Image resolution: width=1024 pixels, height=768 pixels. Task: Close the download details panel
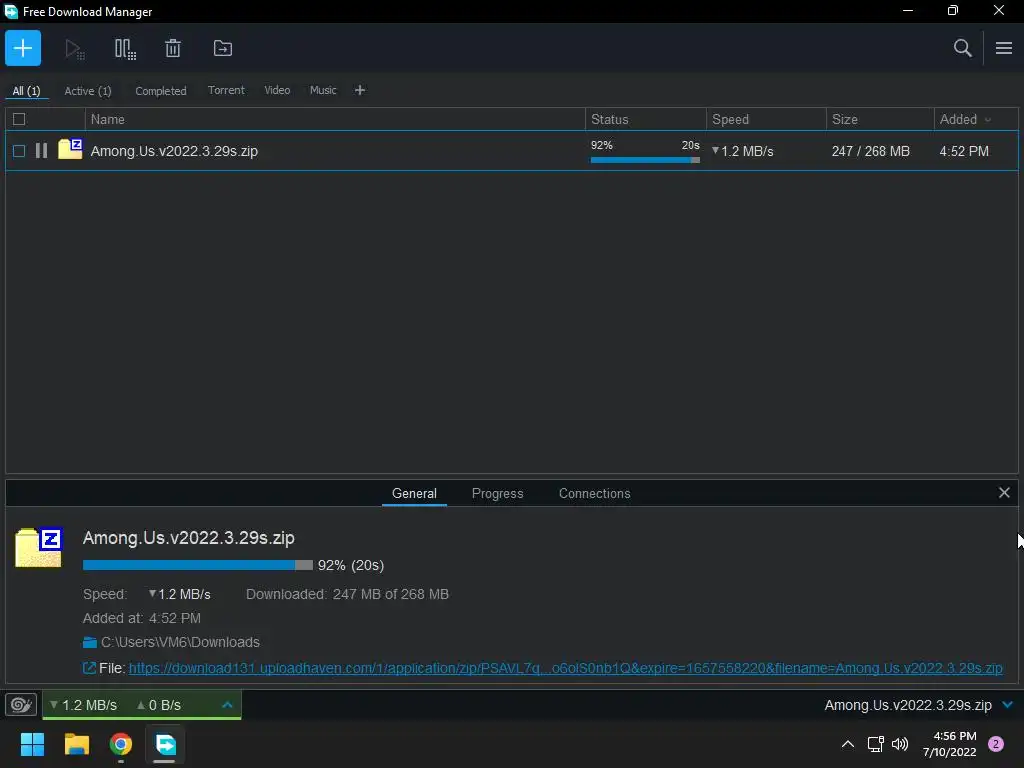click(x=1004, y=493)
